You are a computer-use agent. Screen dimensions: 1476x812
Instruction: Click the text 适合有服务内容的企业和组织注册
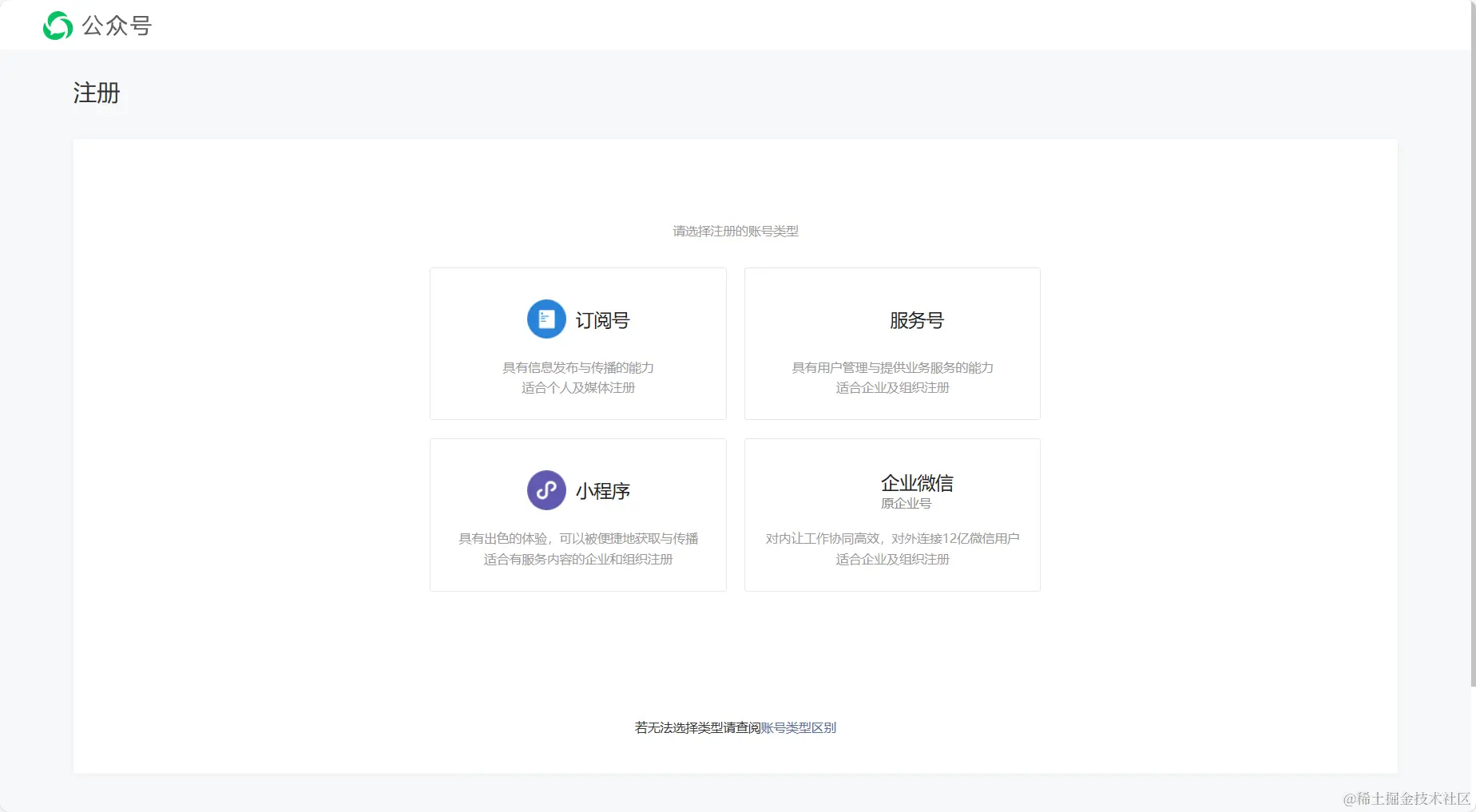(x=578, y=559)
